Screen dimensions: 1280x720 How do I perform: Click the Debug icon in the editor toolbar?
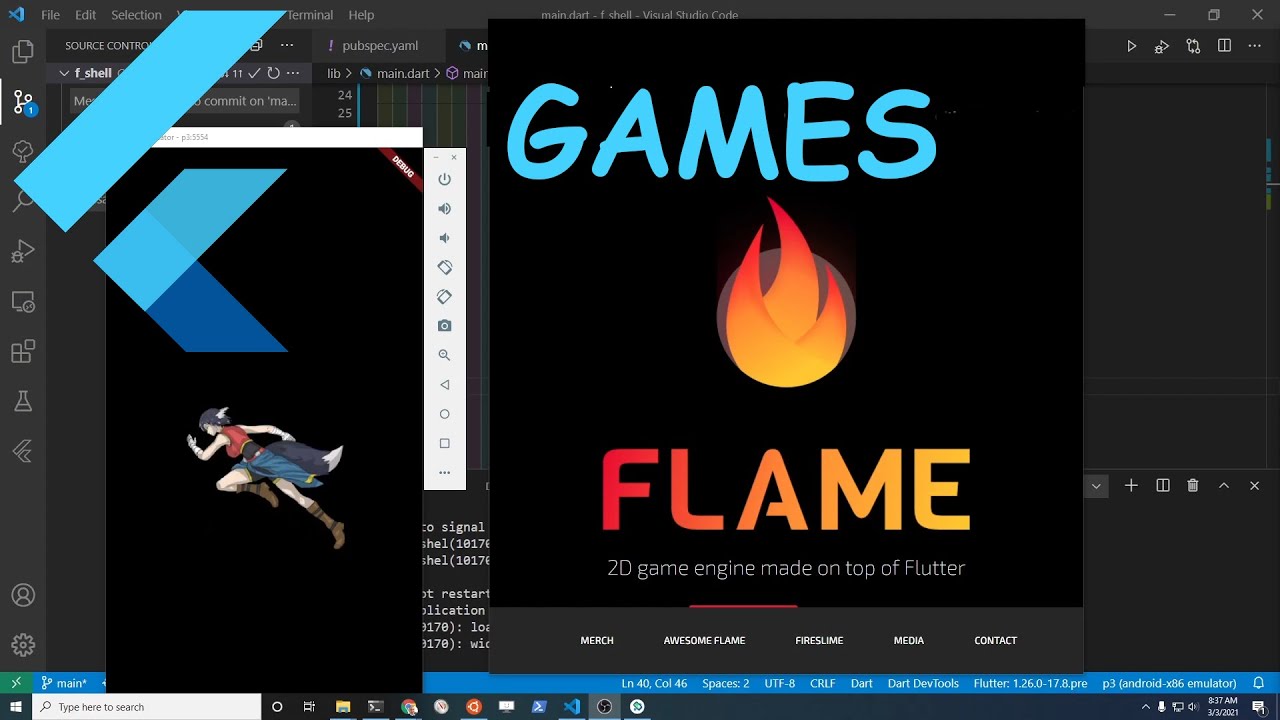pos(1162,46)
